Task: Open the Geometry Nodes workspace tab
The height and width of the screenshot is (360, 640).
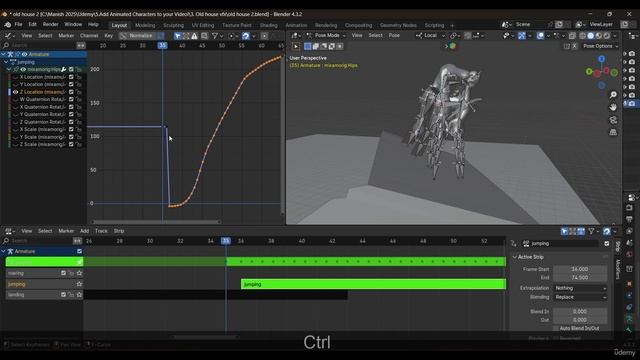Action: click(x=398, y=25)
